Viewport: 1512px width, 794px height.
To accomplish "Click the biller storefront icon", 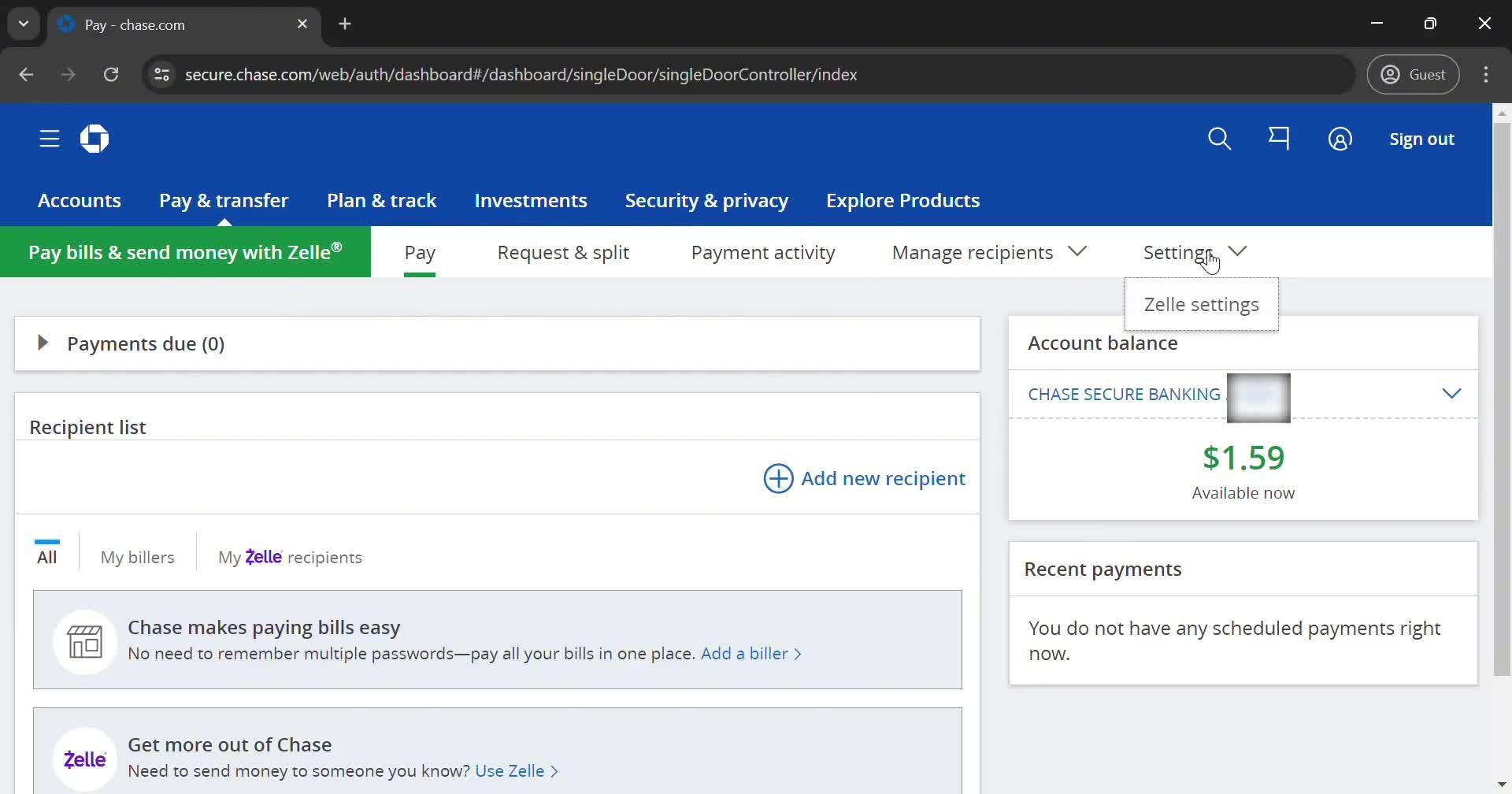I will pyautogui.click(x=85, y=642).
